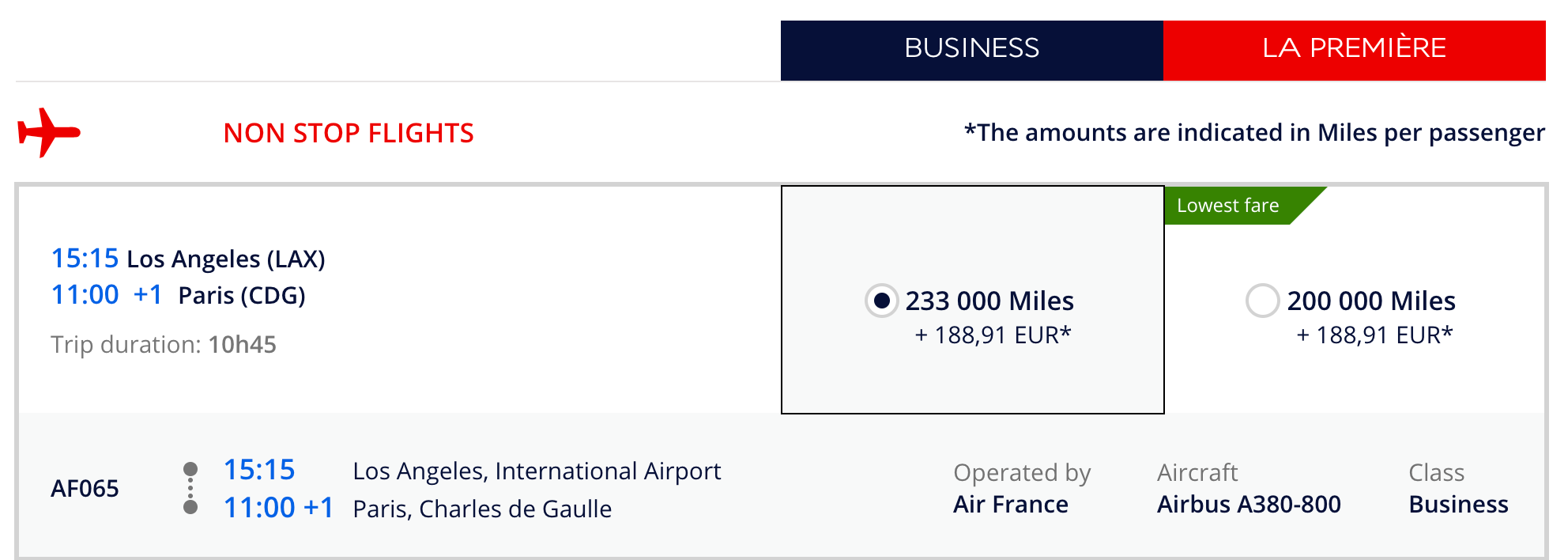Viewport: 1568px width, 560px height.
Task: Click the Lowest fare green banner
Action: pyautogui.click(x=1241, y=206)
